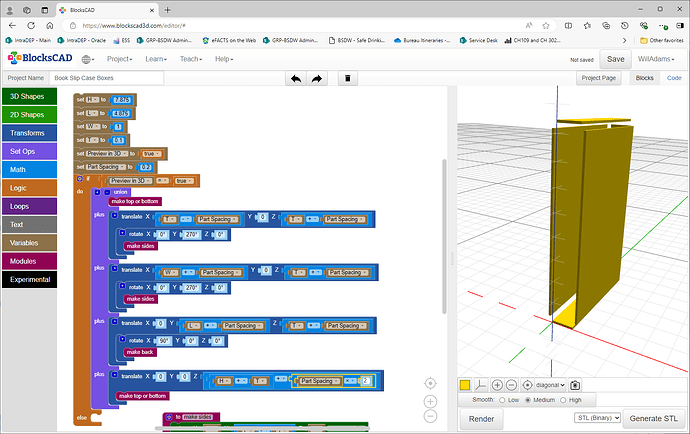Click the Undo arrow button
The height and width of the screenshot is (434, 690).
(x=296, y=78)
